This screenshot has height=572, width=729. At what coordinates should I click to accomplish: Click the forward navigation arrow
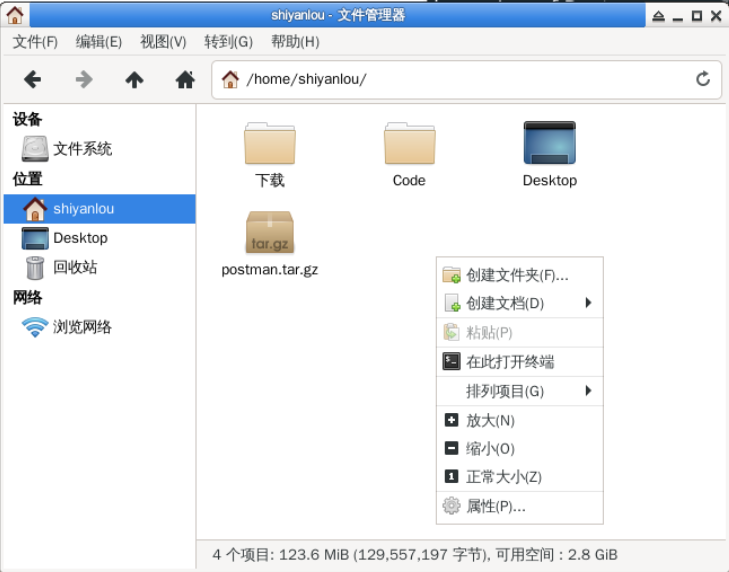click(x=84, y=80)
